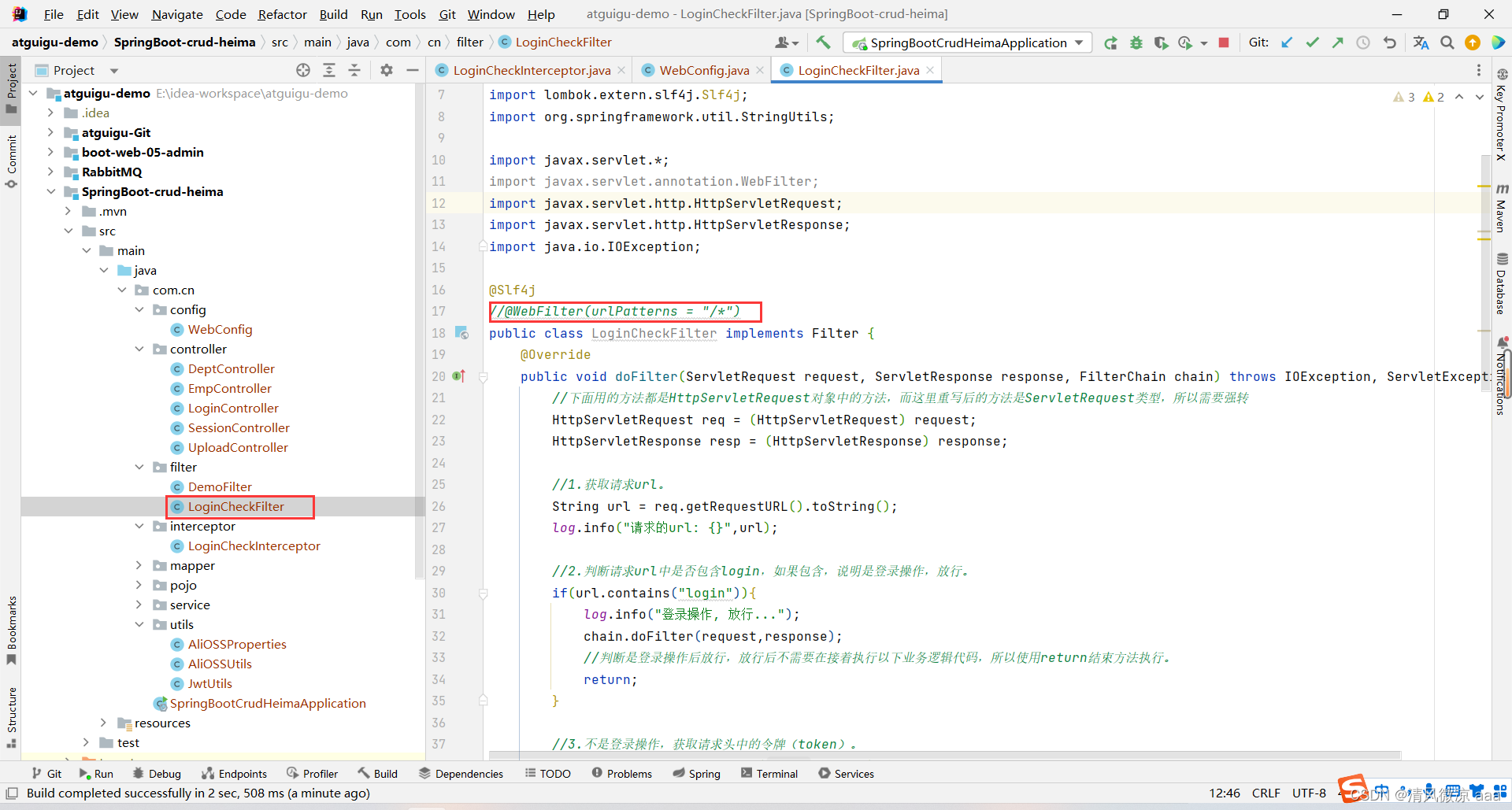Click the override gutter icon at line 20
Screen dimensions: 1512x810
459,376
